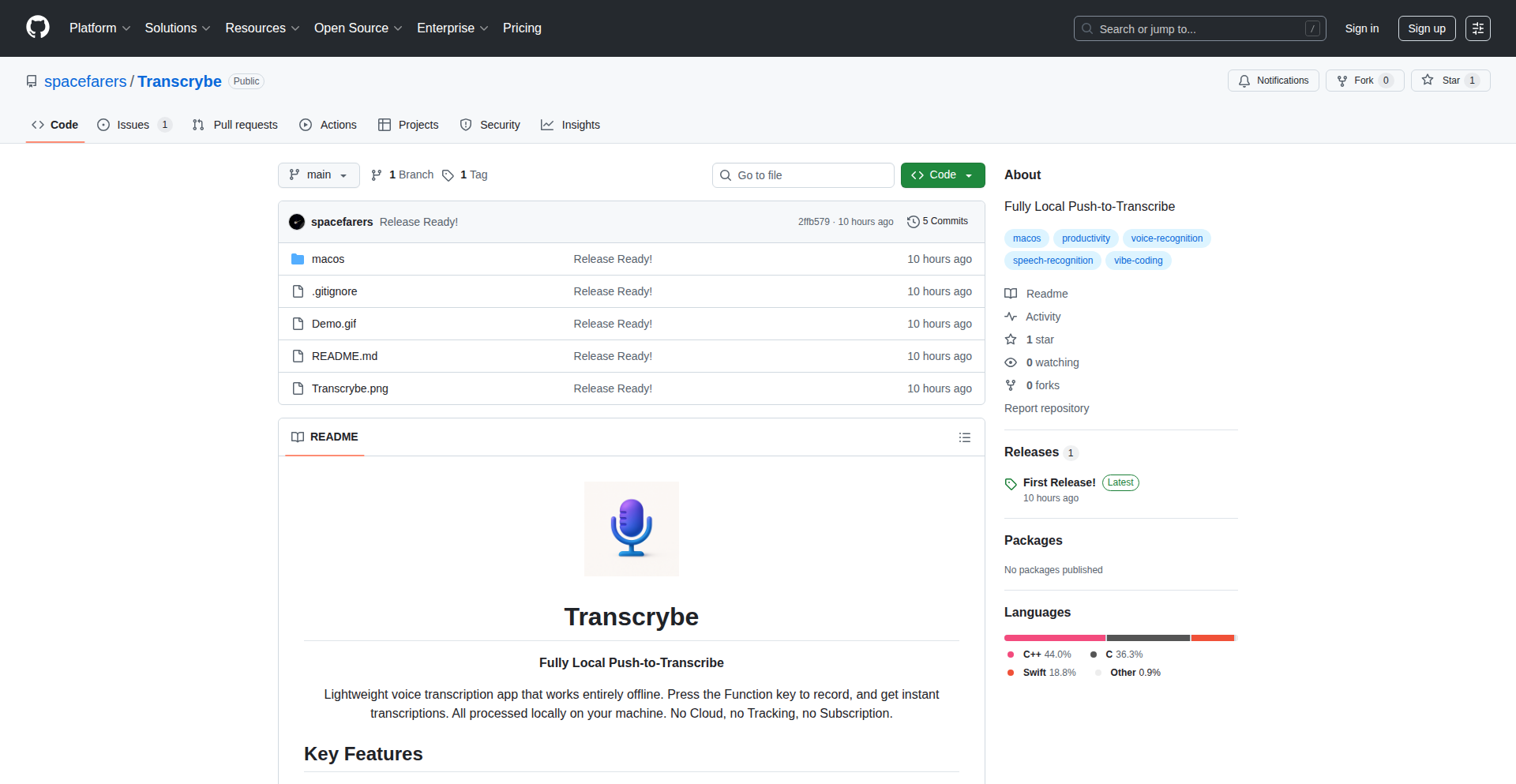Click the star icon in Star button
The width and height of the screenshot is (1516, 784).
click(1428, 80)
